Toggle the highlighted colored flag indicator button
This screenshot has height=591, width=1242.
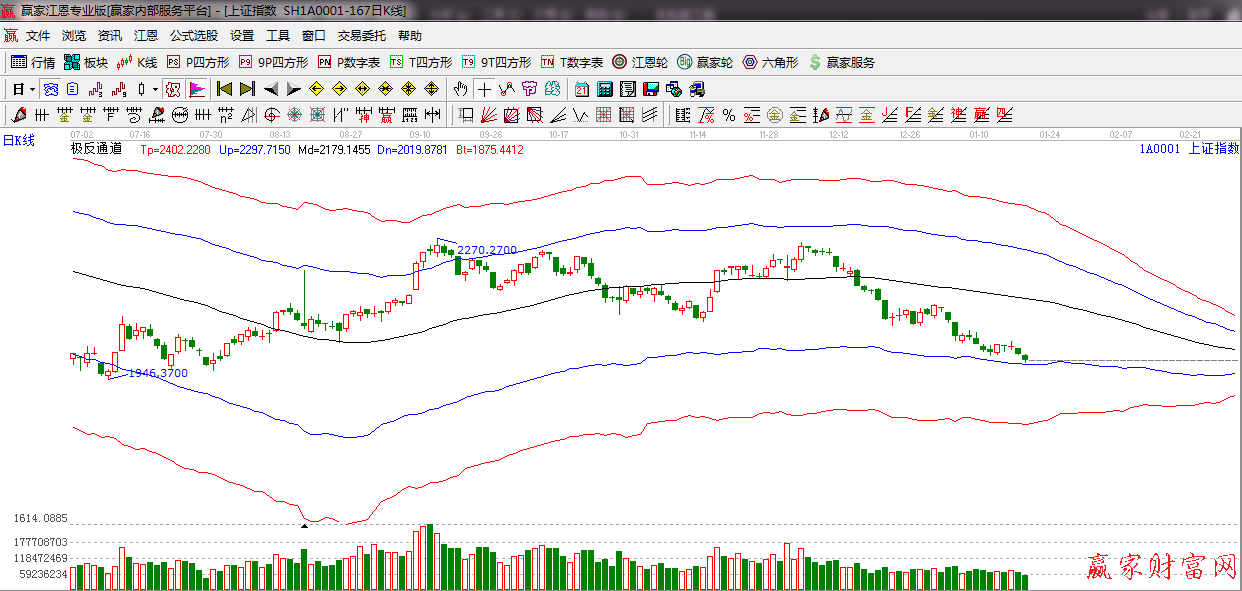pyautogui.click(x=197, y=89)
